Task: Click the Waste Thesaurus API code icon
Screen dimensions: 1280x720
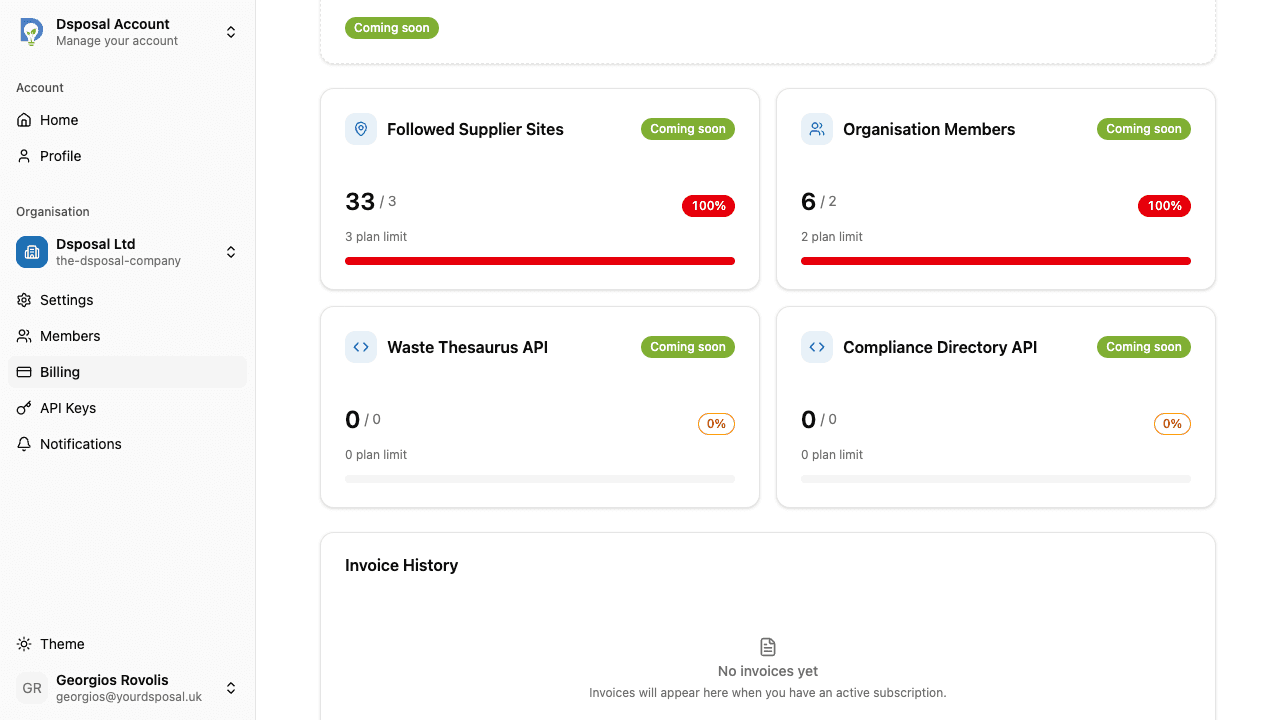Action: (x=360, y=347)
